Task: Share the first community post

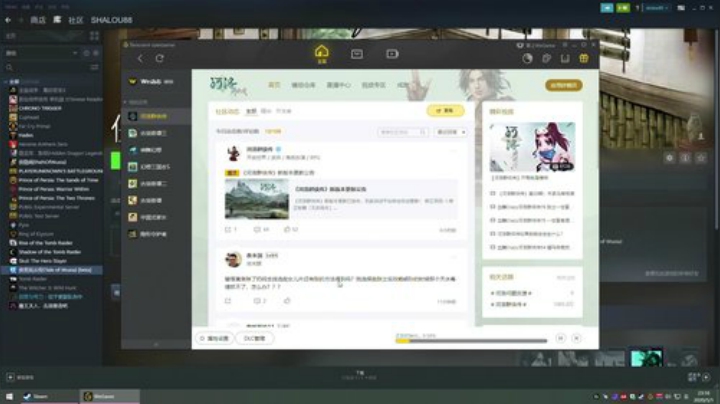Action: tap(230, 229)
